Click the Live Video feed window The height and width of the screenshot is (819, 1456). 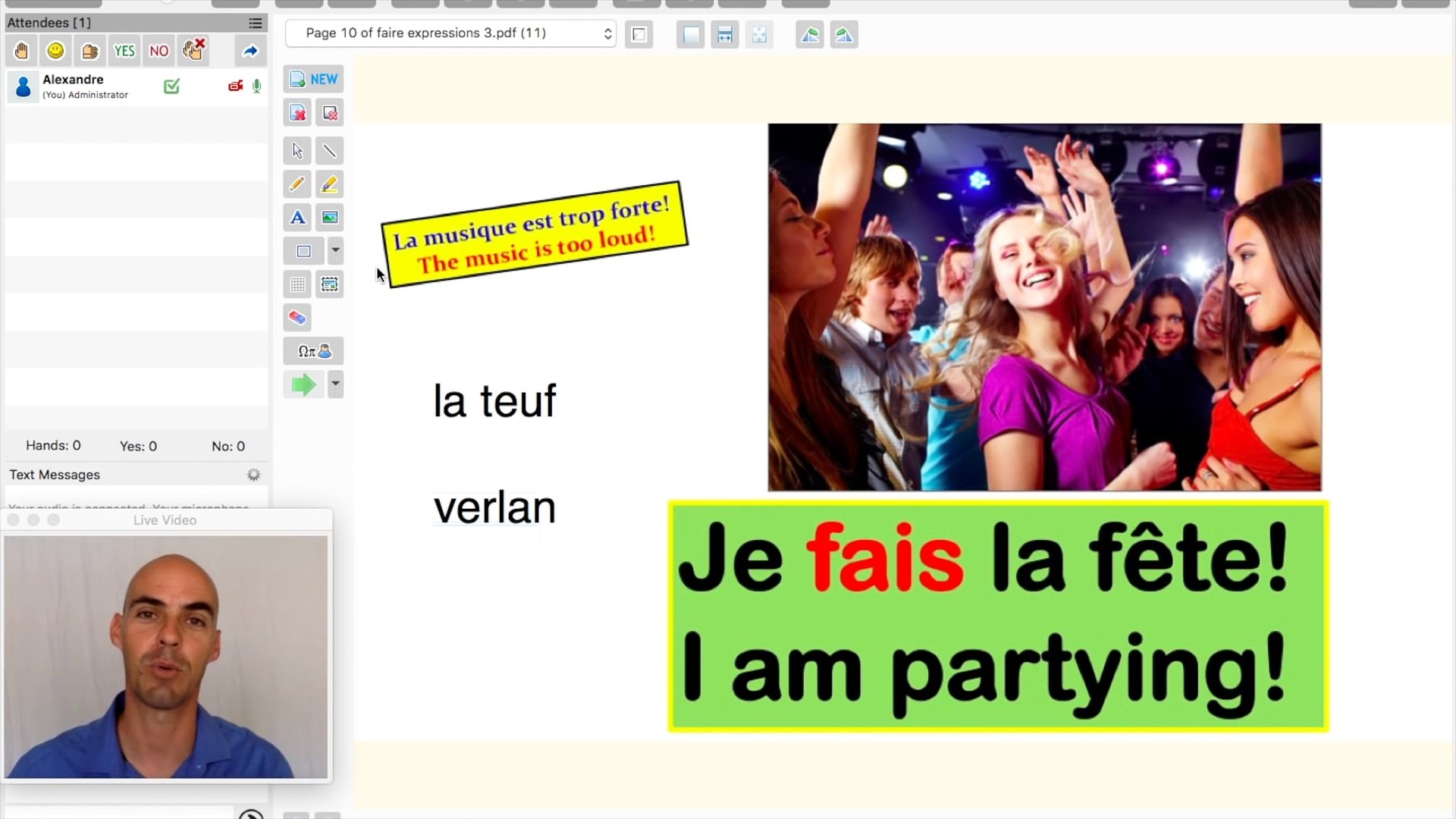tap(166, 656)
